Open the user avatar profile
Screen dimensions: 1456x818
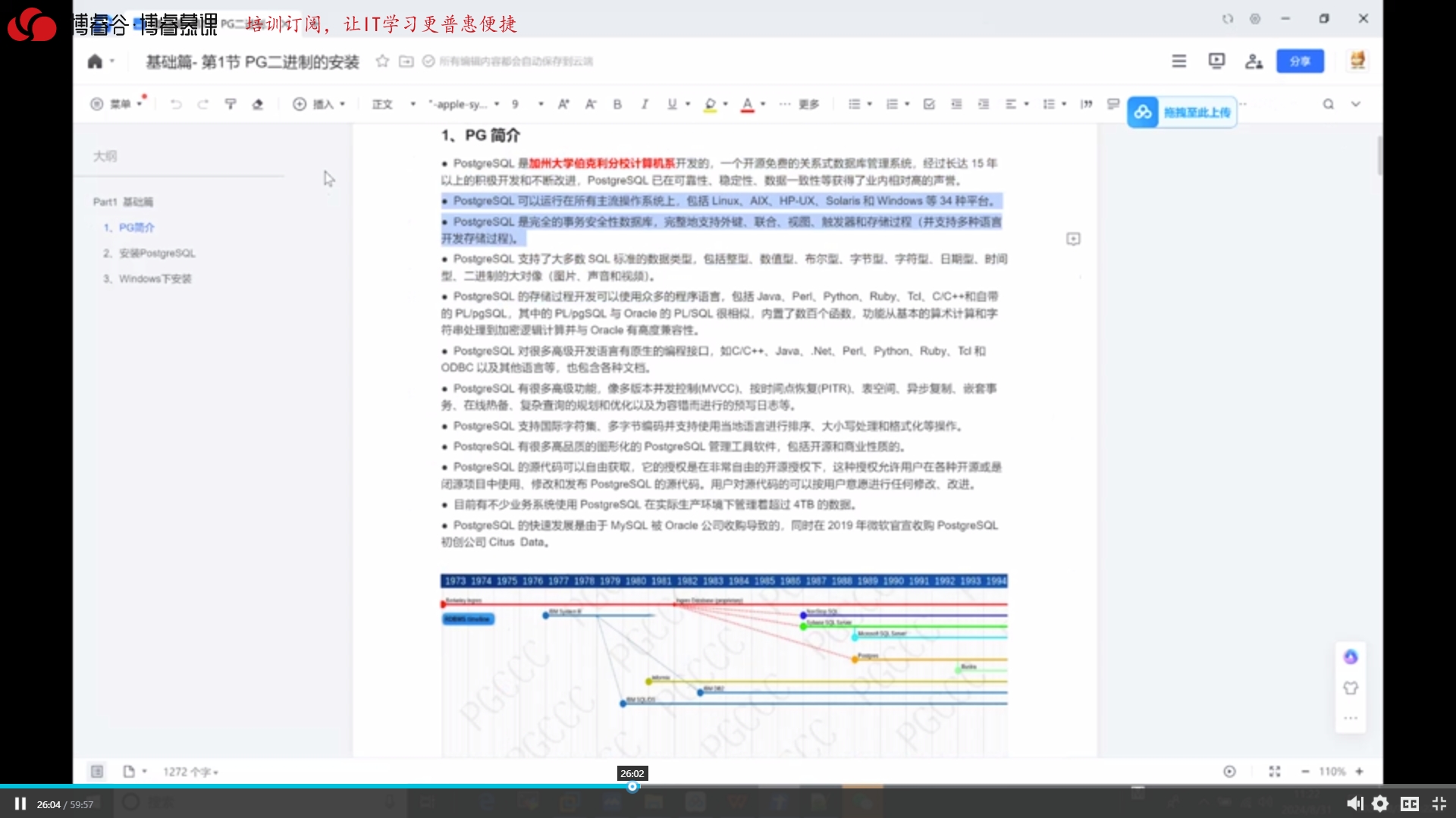tap(1357, 61)
